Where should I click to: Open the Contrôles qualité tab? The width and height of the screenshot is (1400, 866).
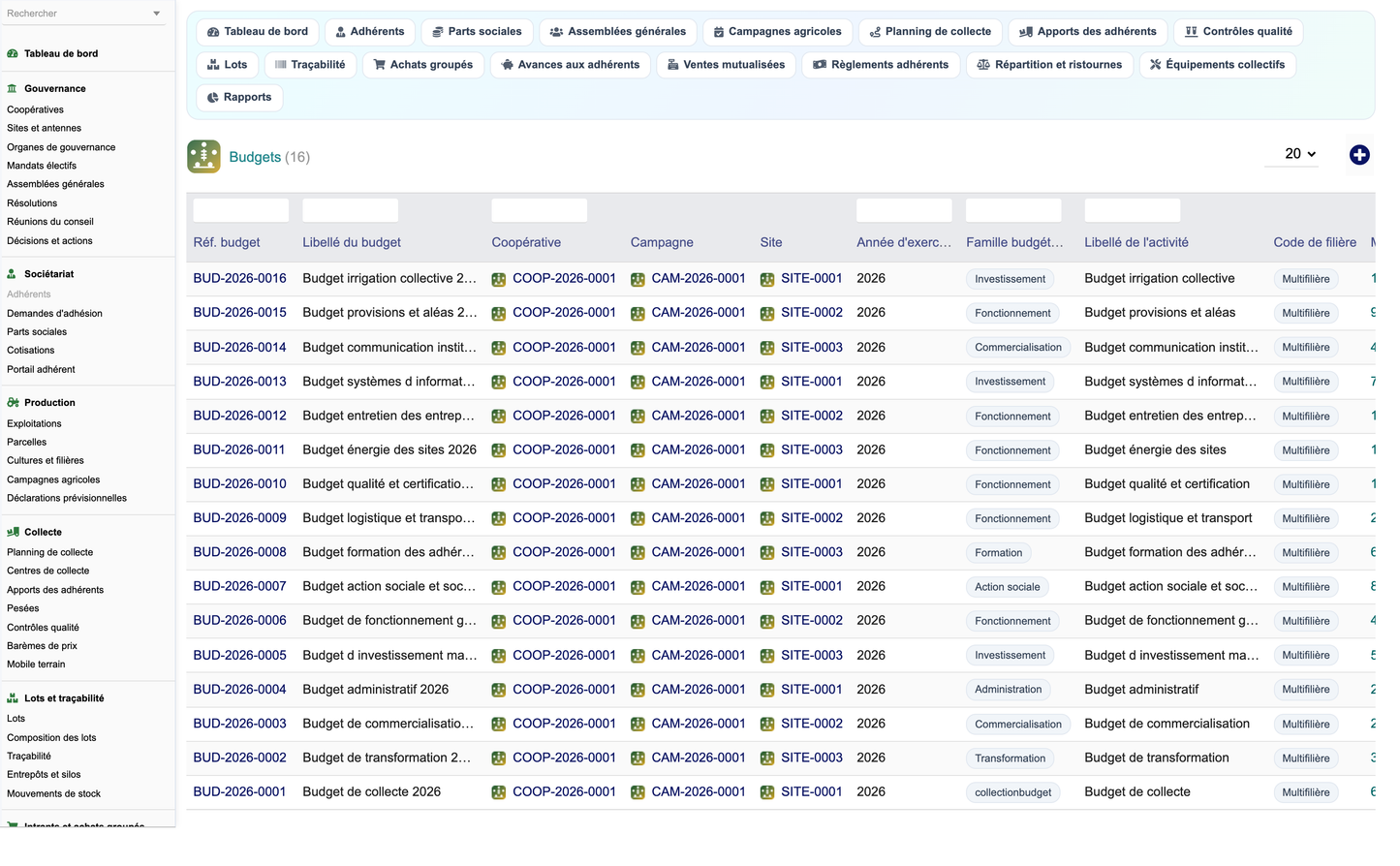coord(1238,32)
